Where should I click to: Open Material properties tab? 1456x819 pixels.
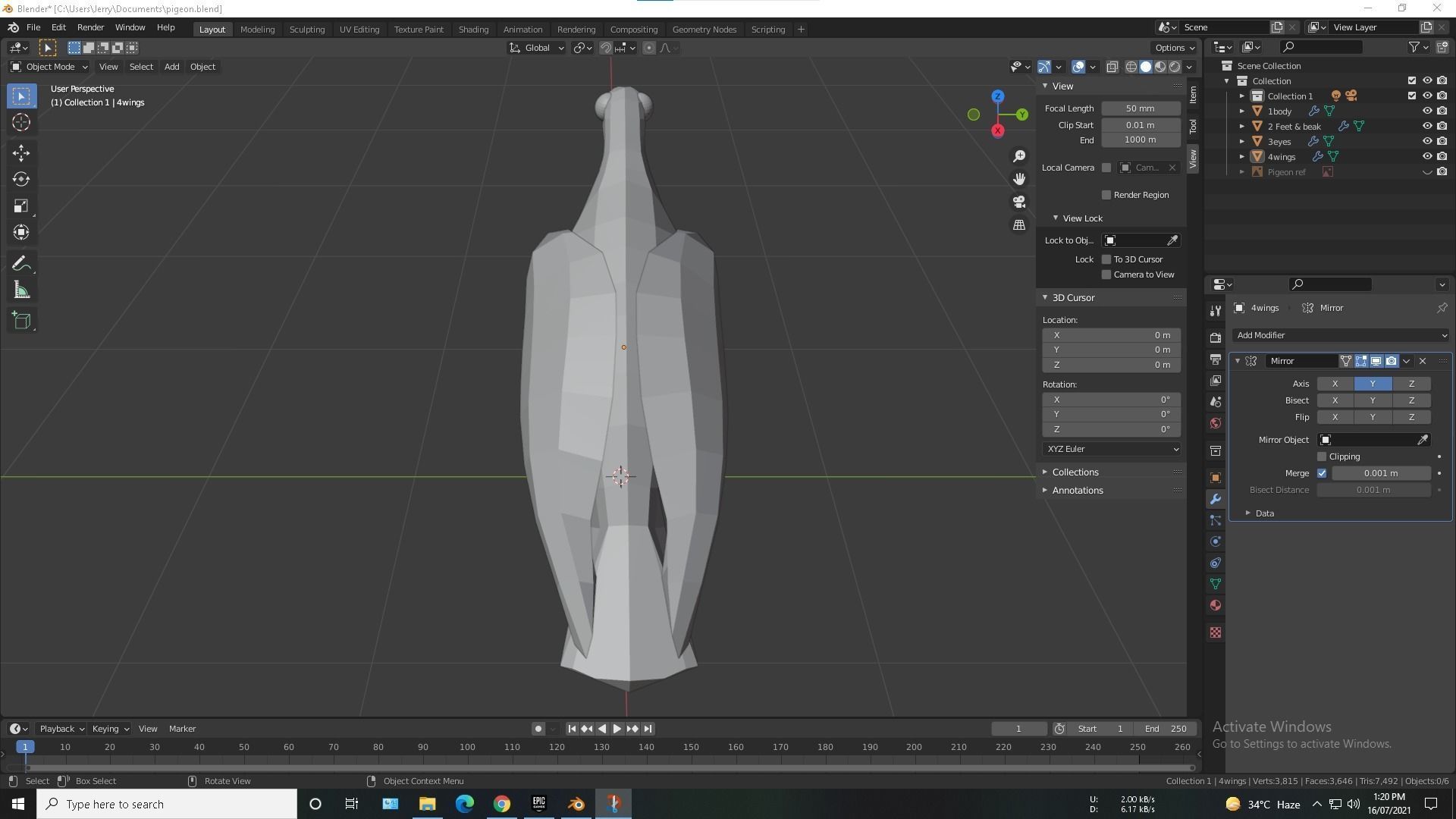click(1216, 605)
